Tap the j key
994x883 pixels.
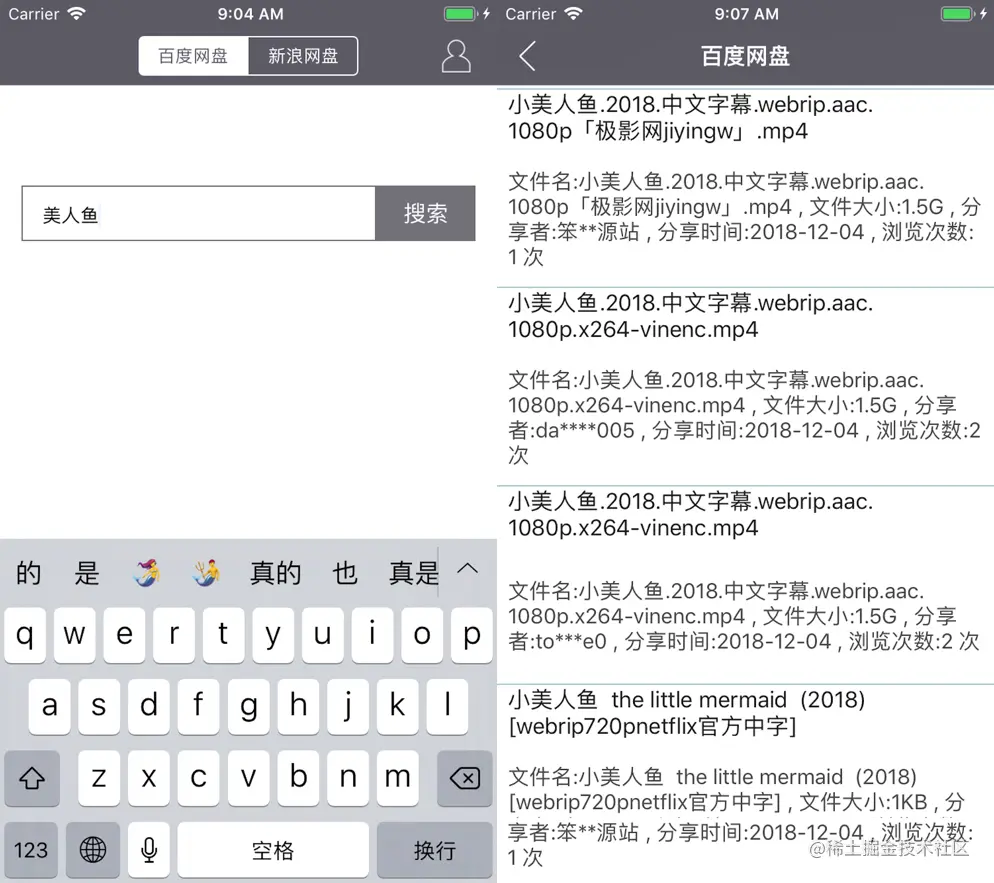pyautogui.click(x=347, y=707)
